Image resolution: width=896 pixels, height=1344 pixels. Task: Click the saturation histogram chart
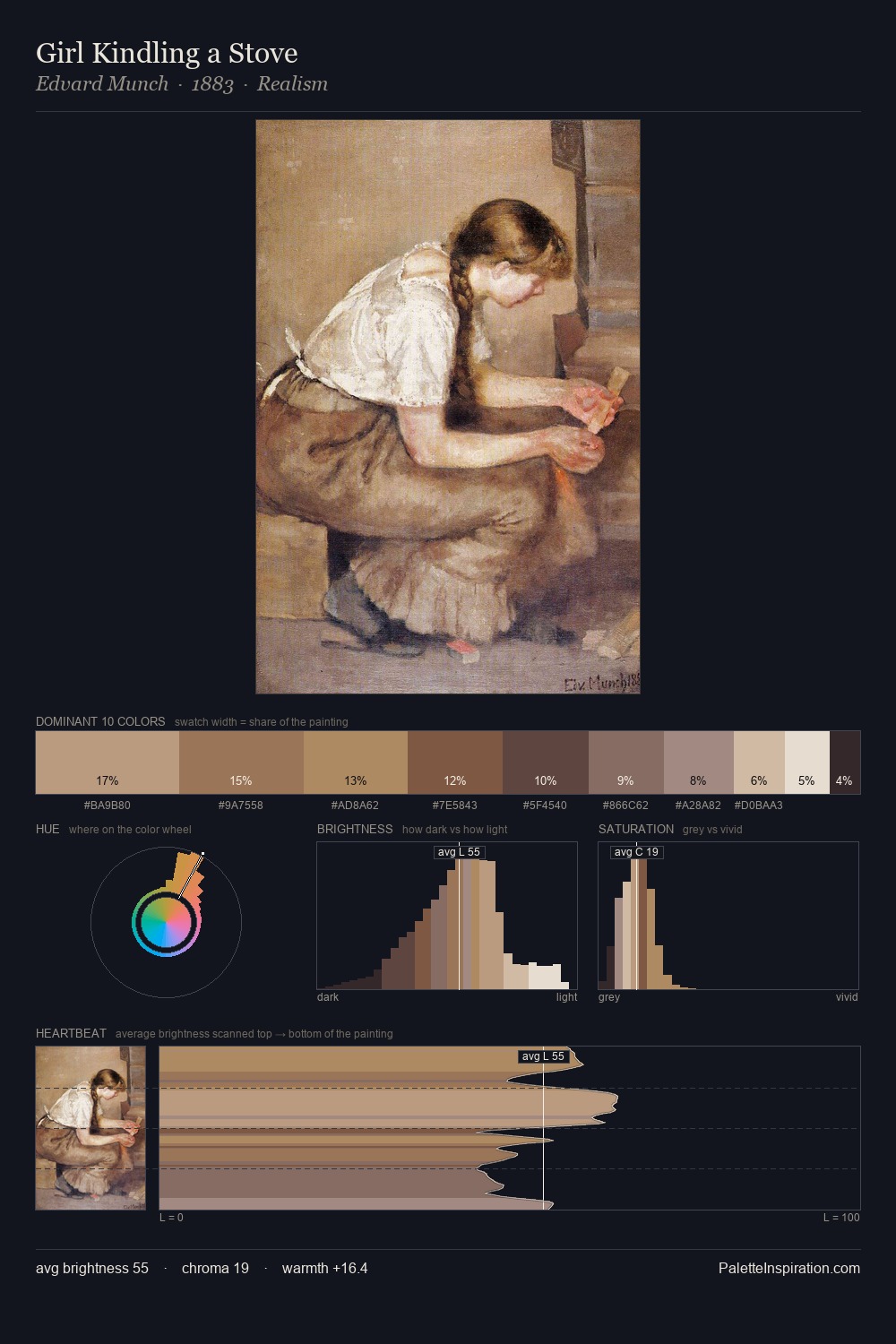tap(728, 916)
